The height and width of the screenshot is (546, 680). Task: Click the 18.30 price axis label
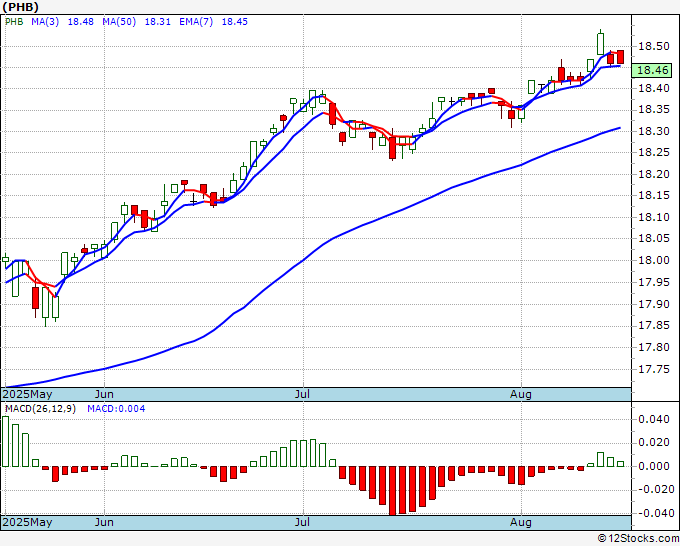(x=654, y=131)
